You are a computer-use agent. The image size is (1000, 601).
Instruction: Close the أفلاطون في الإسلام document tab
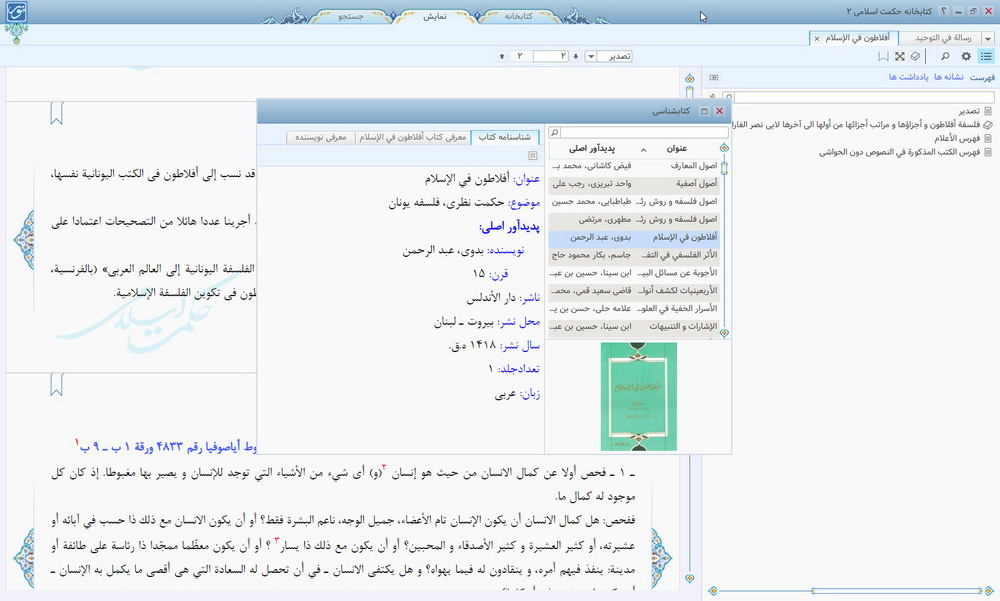[816, 39]
